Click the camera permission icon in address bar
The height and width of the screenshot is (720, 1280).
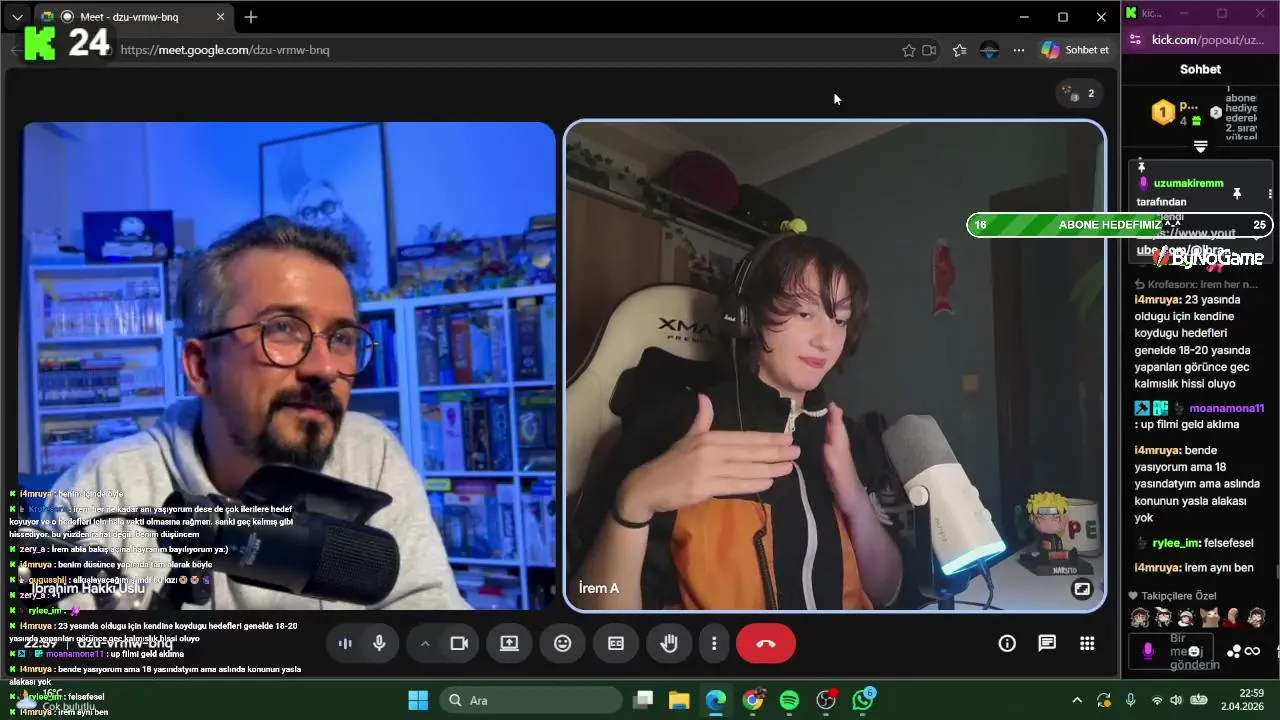(930, 50)
